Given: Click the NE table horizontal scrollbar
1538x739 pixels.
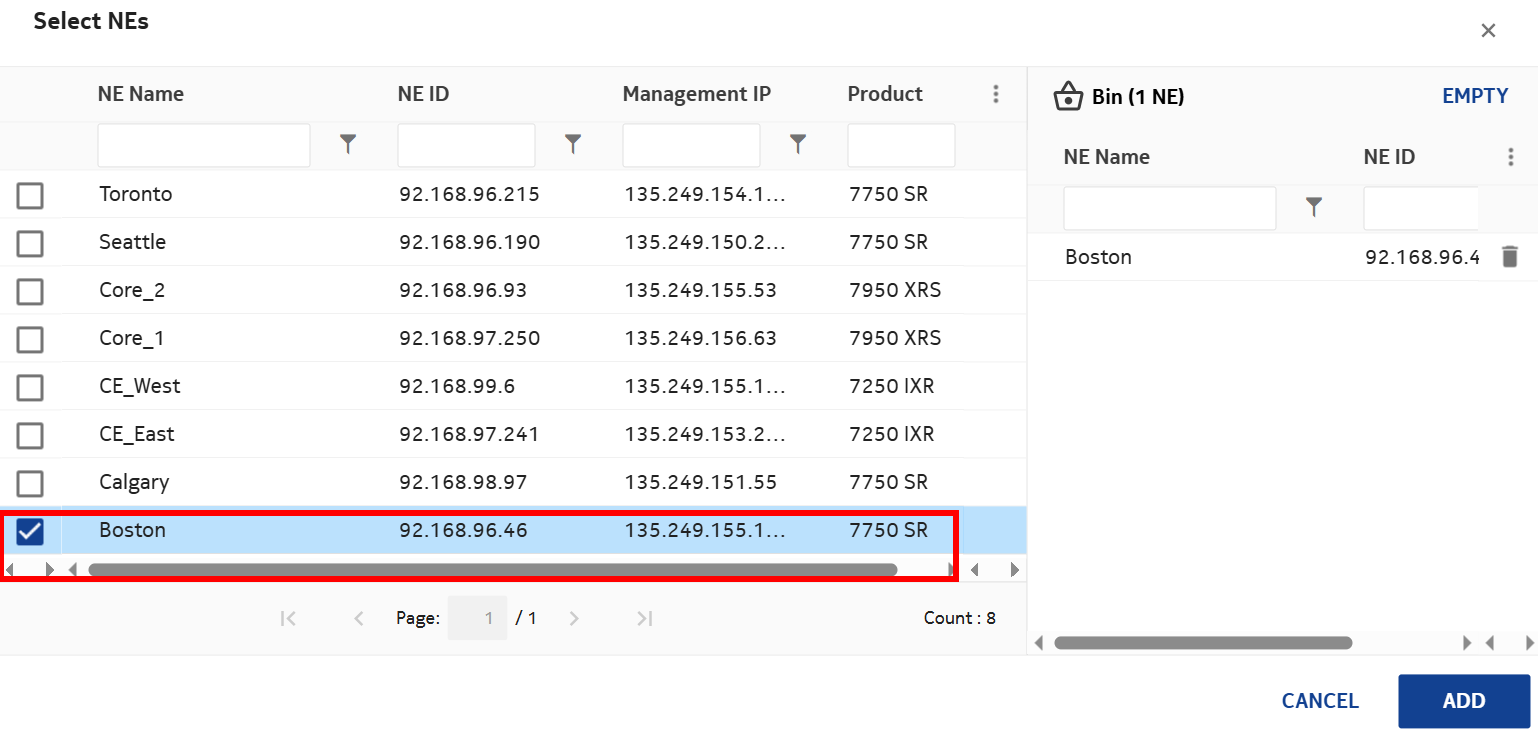Looking at the screenshot, I should tap(492, 570).
